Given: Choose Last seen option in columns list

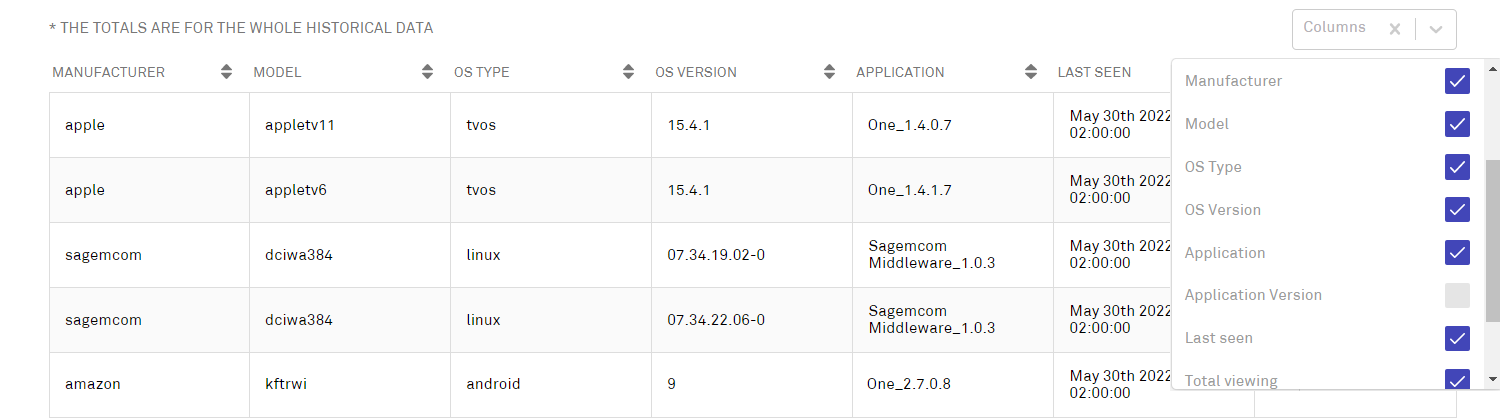Looking at the screenshot, I should [1219, 338].
